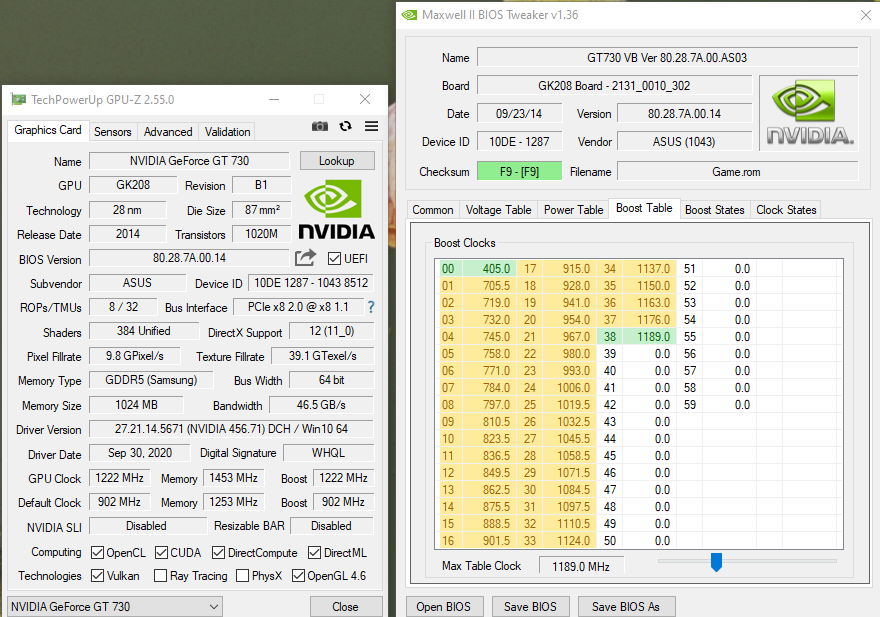Click the GPU-Z refresh icon
The height and width of the screenshot is (617, 880).
[x=346, y=126]
